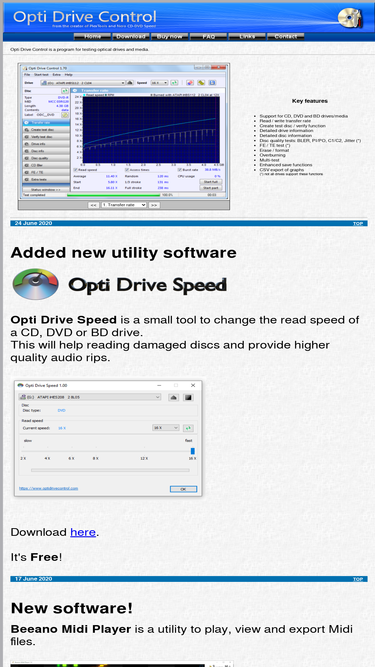
Task: Click the read speed slider handle at 16 X
Action: 193,451
